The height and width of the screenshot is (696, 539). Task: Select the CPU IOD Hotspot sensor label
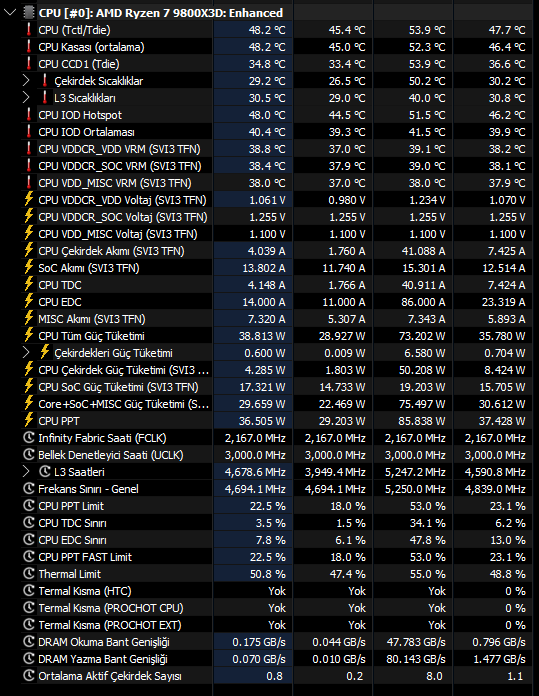click(80, 115)
